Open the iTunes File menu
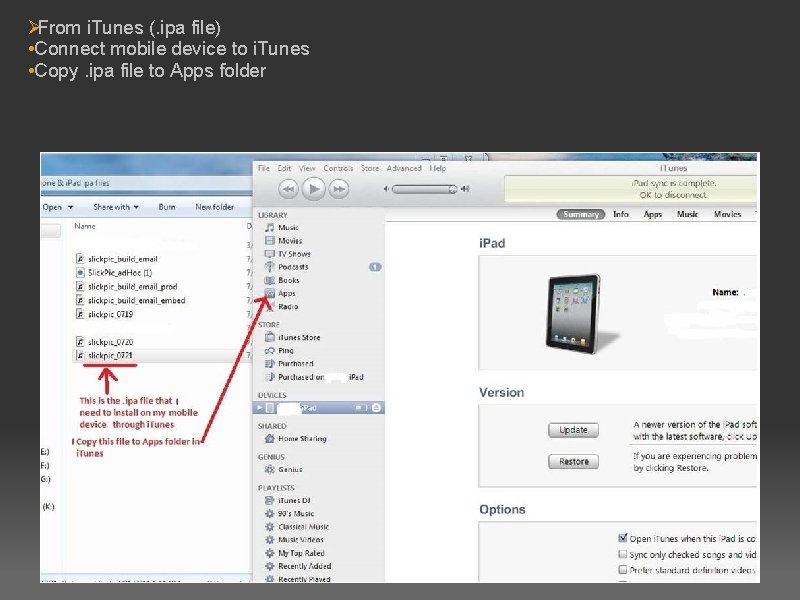Screen dimensions: 800x600 click(263, 168)
